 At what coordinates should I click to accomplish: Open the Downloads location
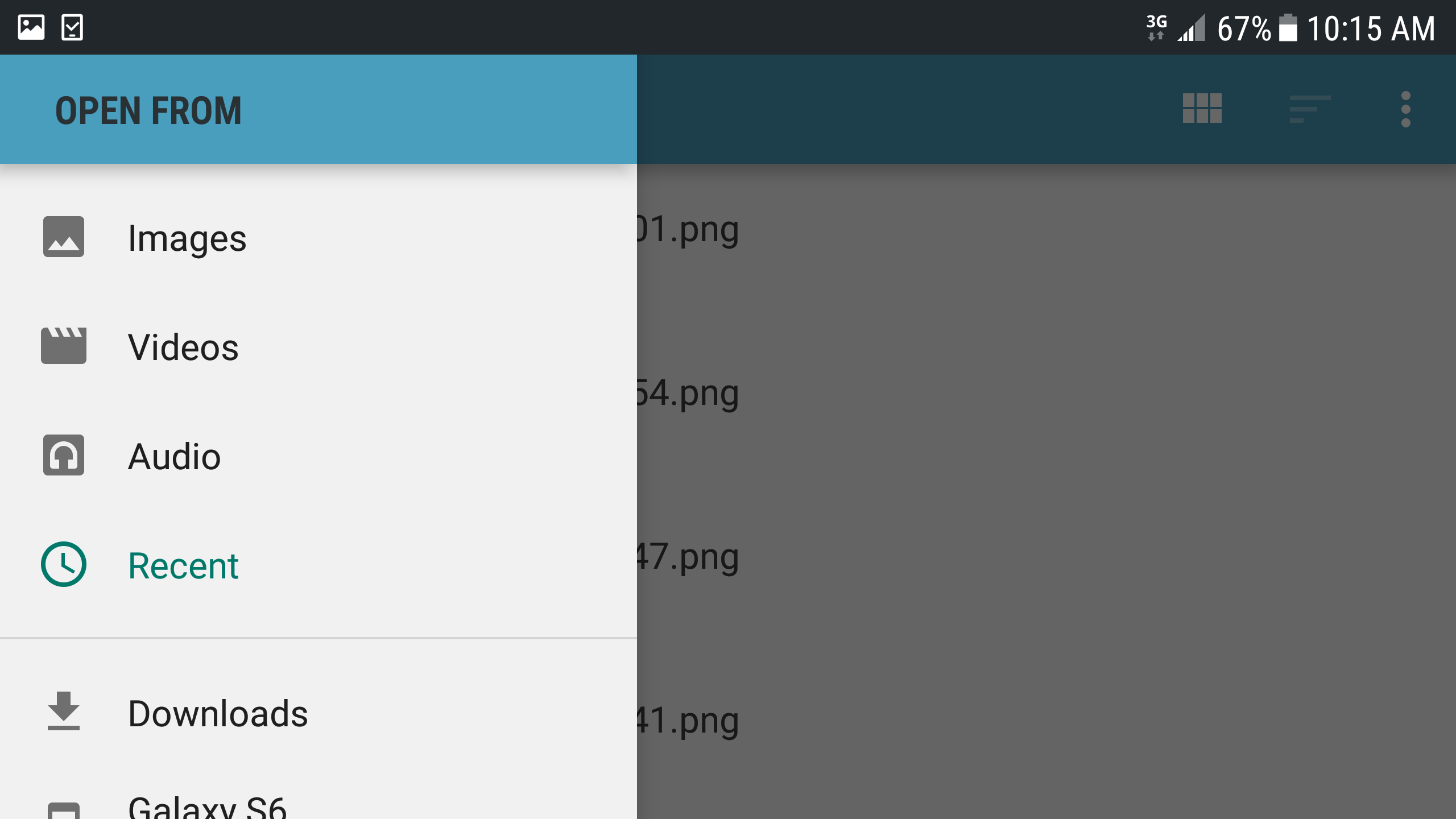[x=318, y=713]
